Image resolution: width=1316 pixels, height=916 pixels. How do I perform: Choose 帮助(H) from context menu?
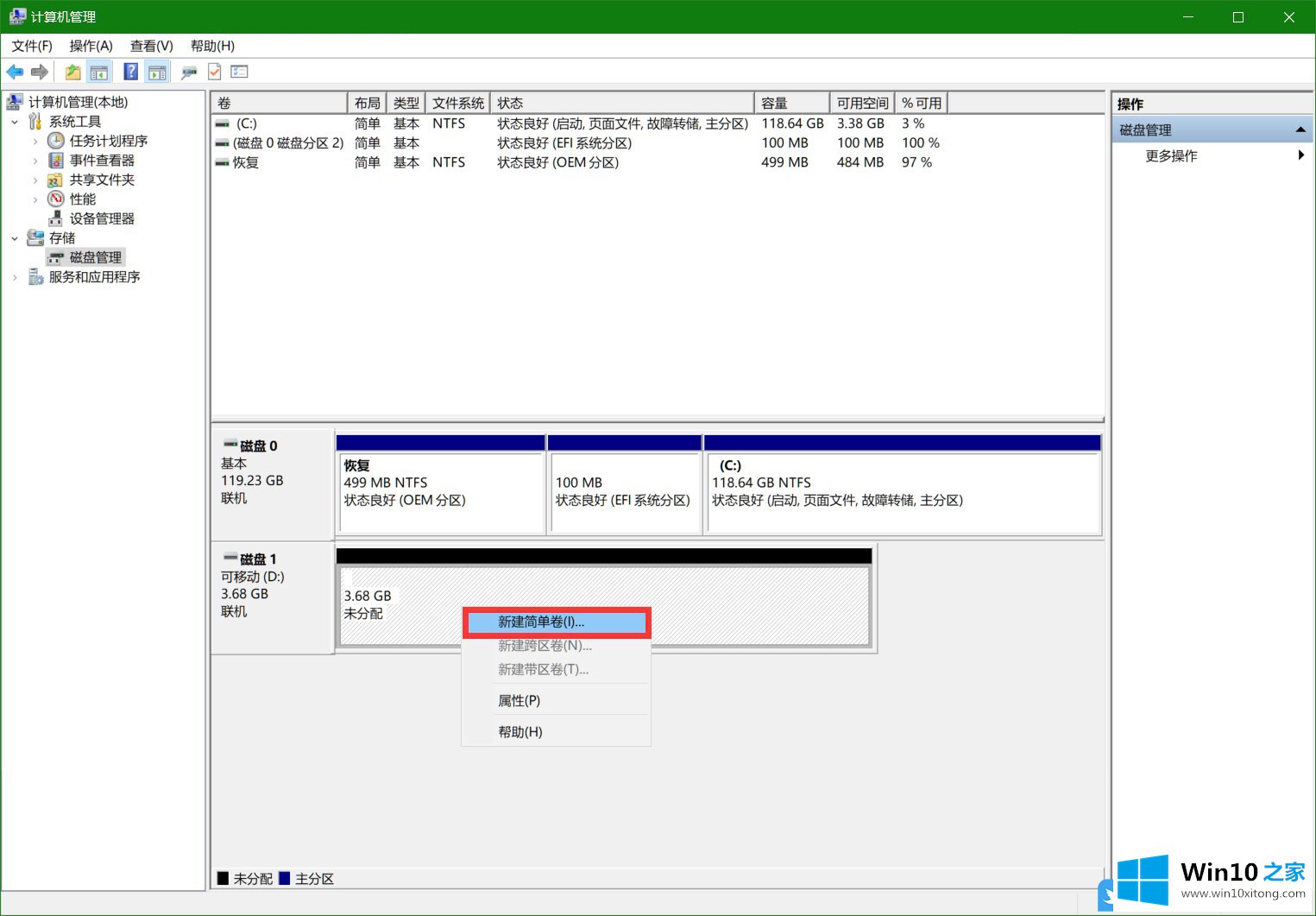point(557,731)
